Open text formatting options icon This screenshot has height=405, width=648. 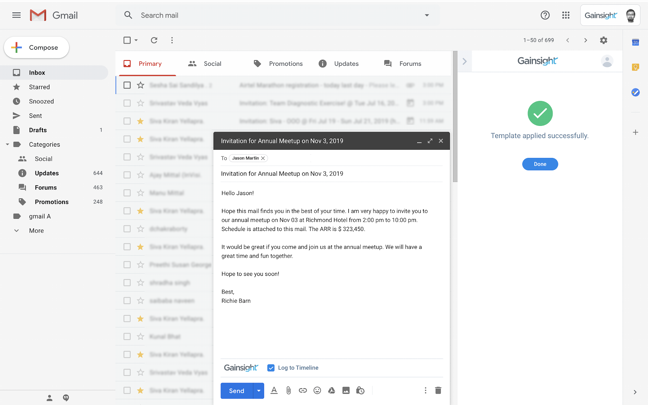(274, 391)
